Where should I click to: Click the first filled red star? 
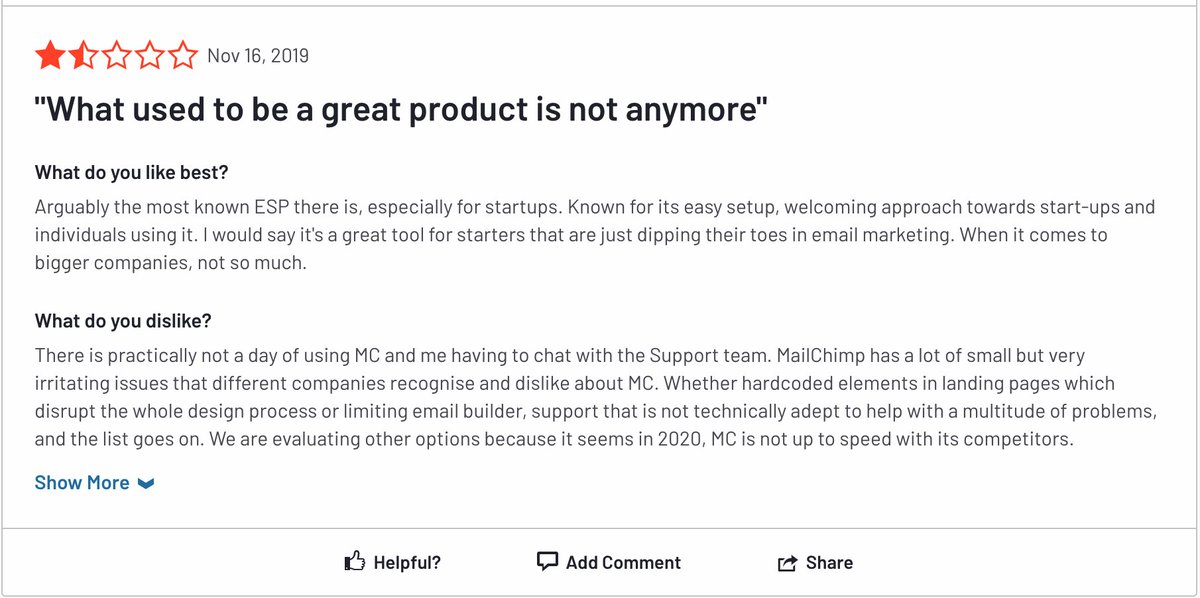[x=48, y=56]
